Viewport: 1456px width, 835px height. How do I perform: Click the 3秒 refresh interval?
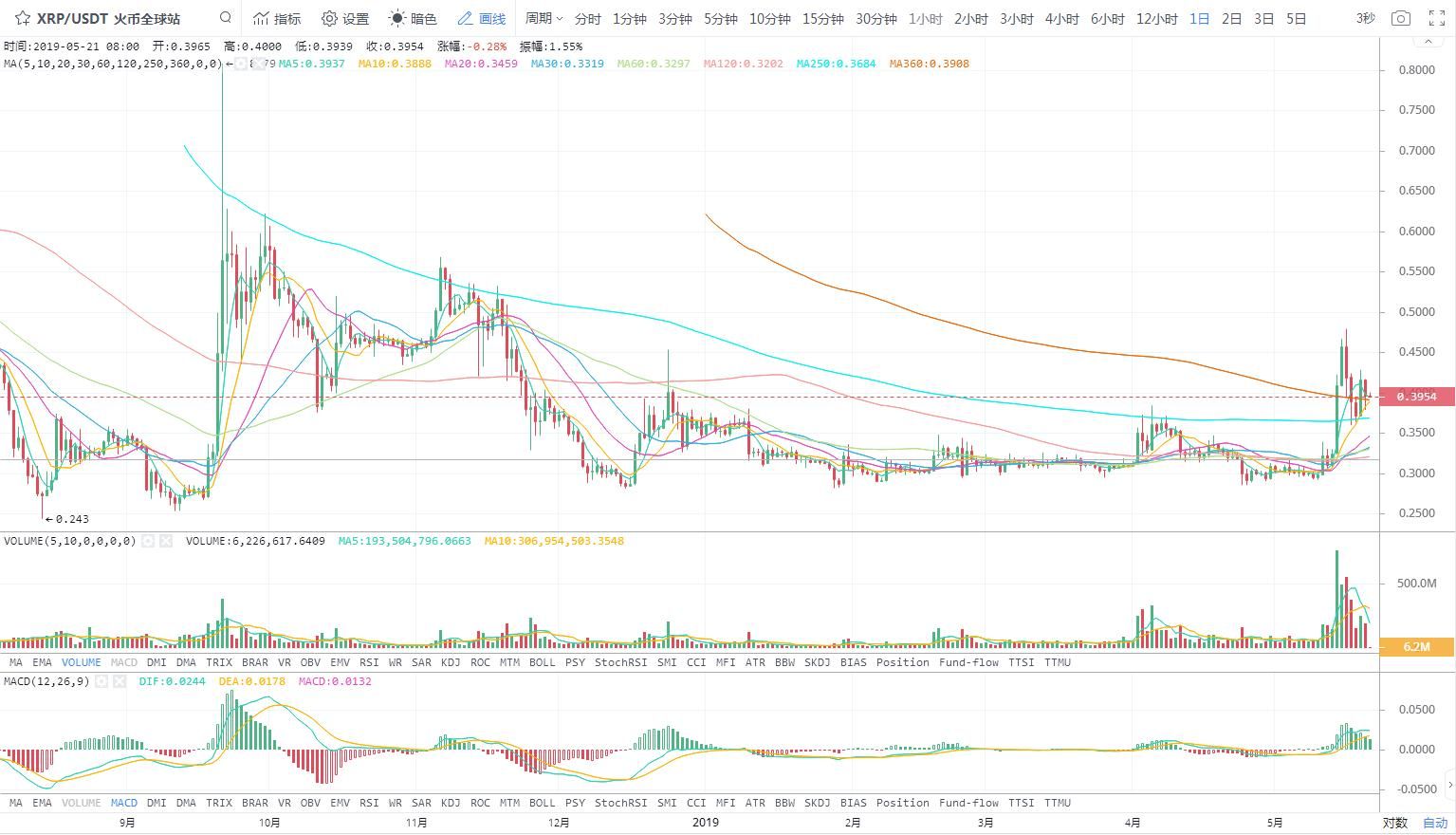1365,18
